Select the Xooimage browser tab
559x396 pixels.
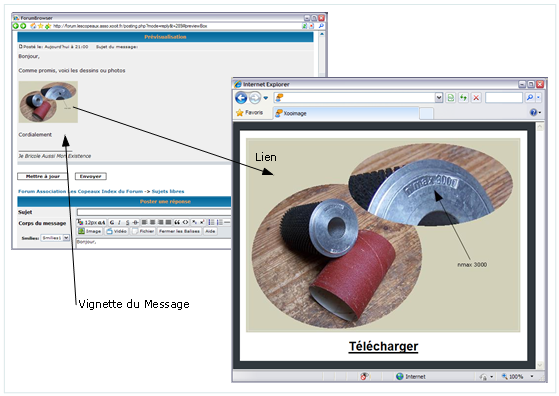coord(346,113)
